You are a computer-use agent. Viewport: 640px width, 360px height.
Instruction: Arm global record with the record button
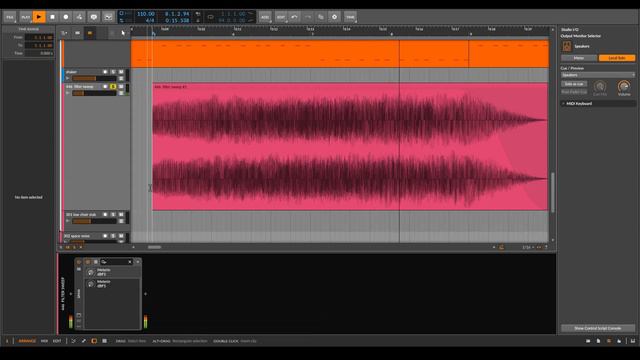[66, 17]
